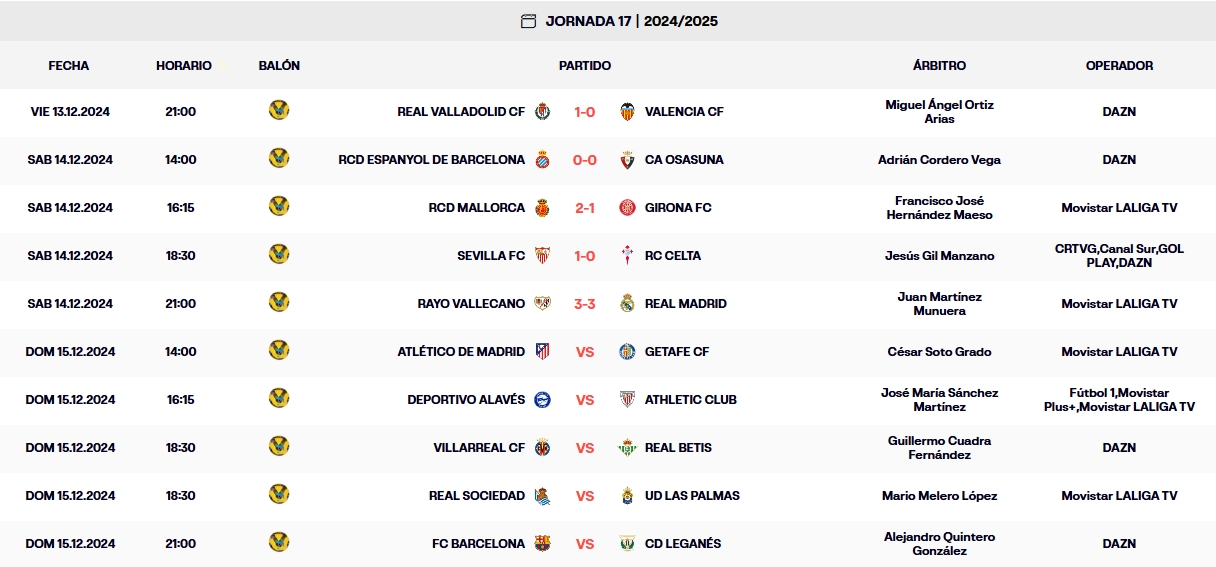Screen dimensions: 1216x567
Task: Click the Real Betis crest
Action: (627, 447)
